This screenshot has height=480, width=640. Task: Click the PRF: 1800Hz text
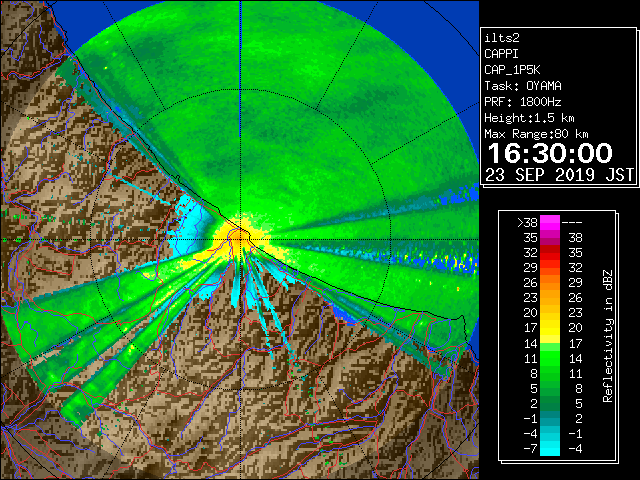point(523,102)
